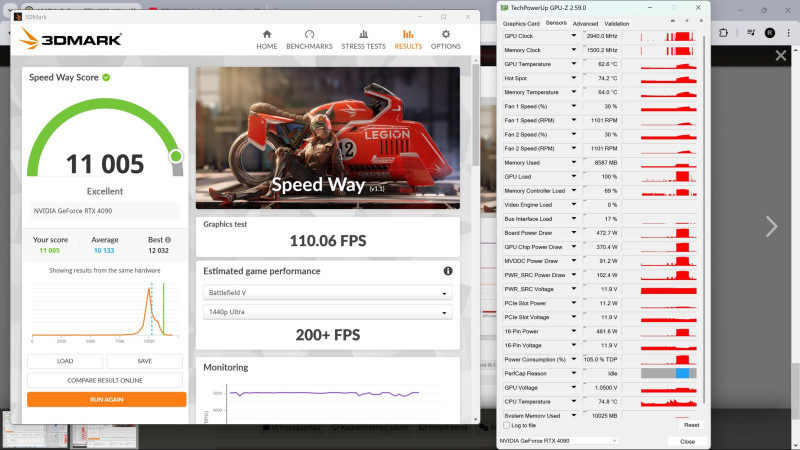Take a GPU-Z screenshot with the camera icon
Viewport: 800px width, 450px height.
click(x=672, y=21)
